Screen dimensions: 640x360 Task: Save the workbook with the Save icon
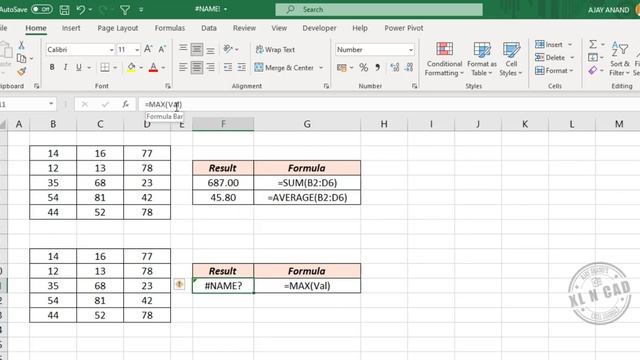(64, 10)
